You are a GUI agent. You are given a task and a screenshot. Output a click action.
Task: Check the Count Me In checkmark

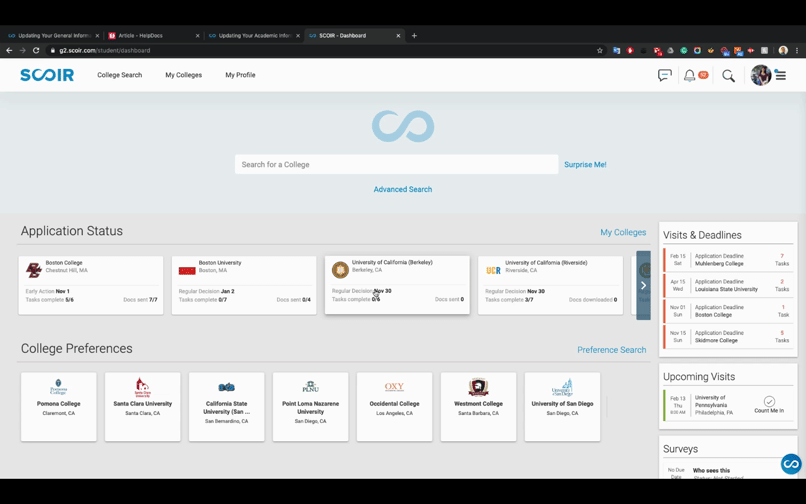coord(769,401)
